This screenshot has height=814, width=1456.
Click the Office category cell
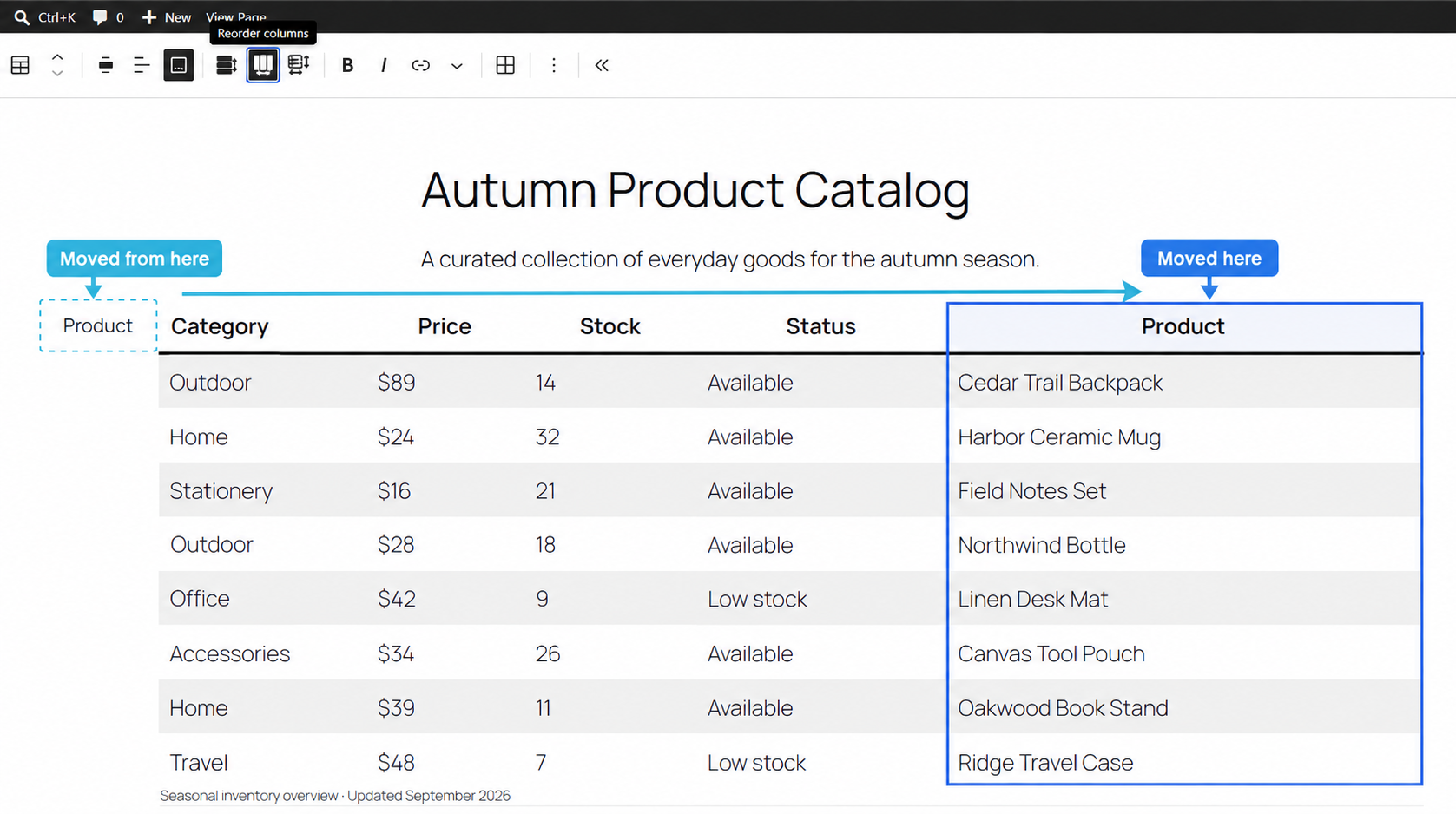click(x=200, y=599)
